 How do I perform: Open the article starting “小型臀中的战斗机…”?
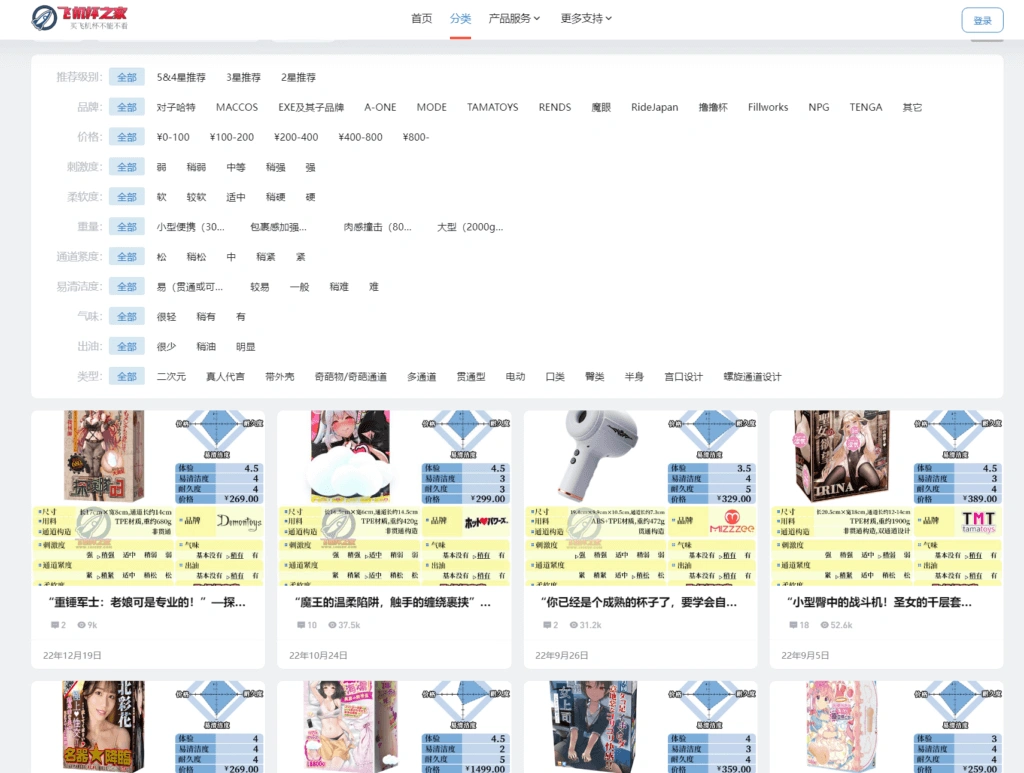[880, 603]
